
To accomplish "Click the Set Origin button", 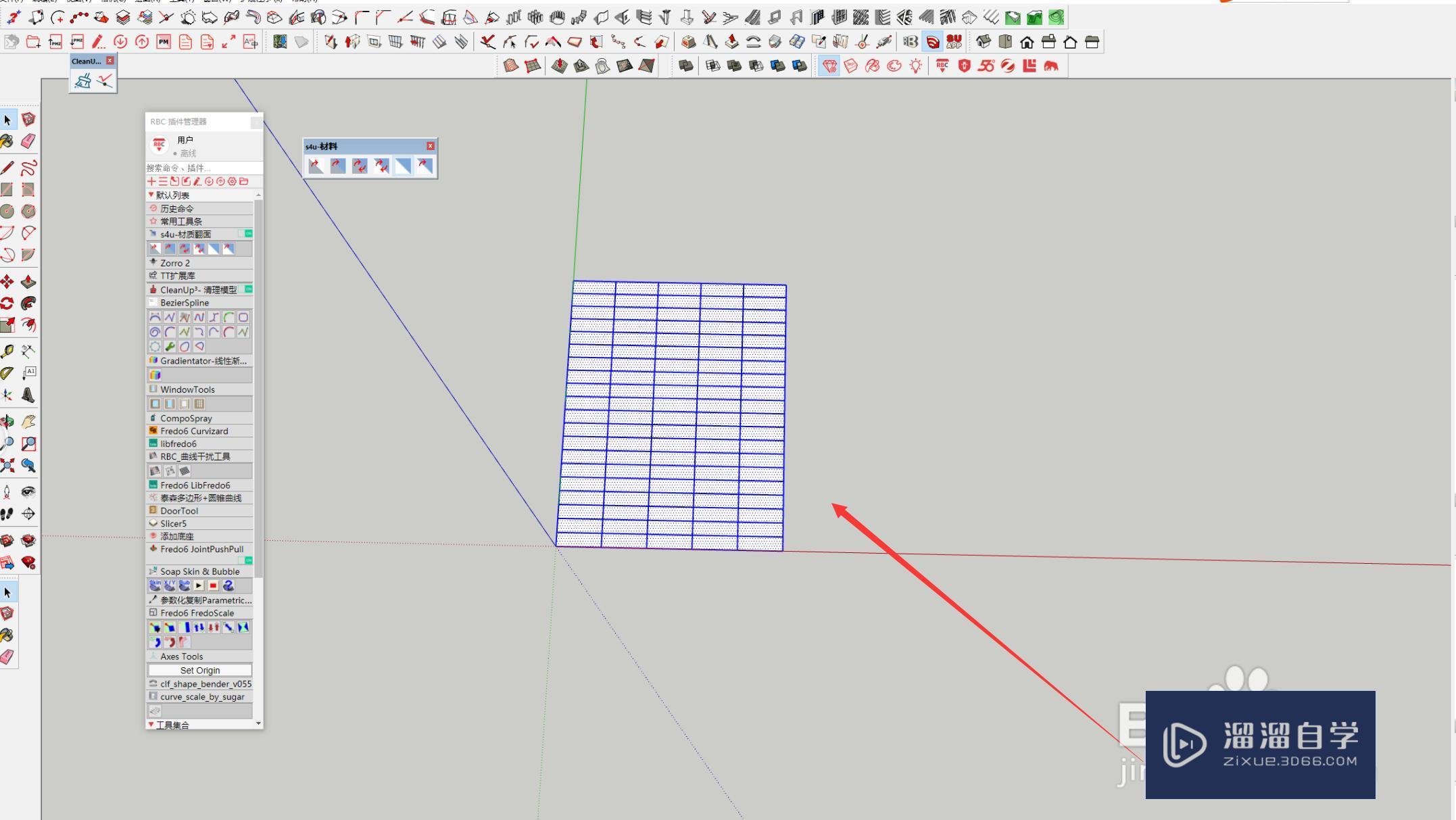I will pos(200,671).
